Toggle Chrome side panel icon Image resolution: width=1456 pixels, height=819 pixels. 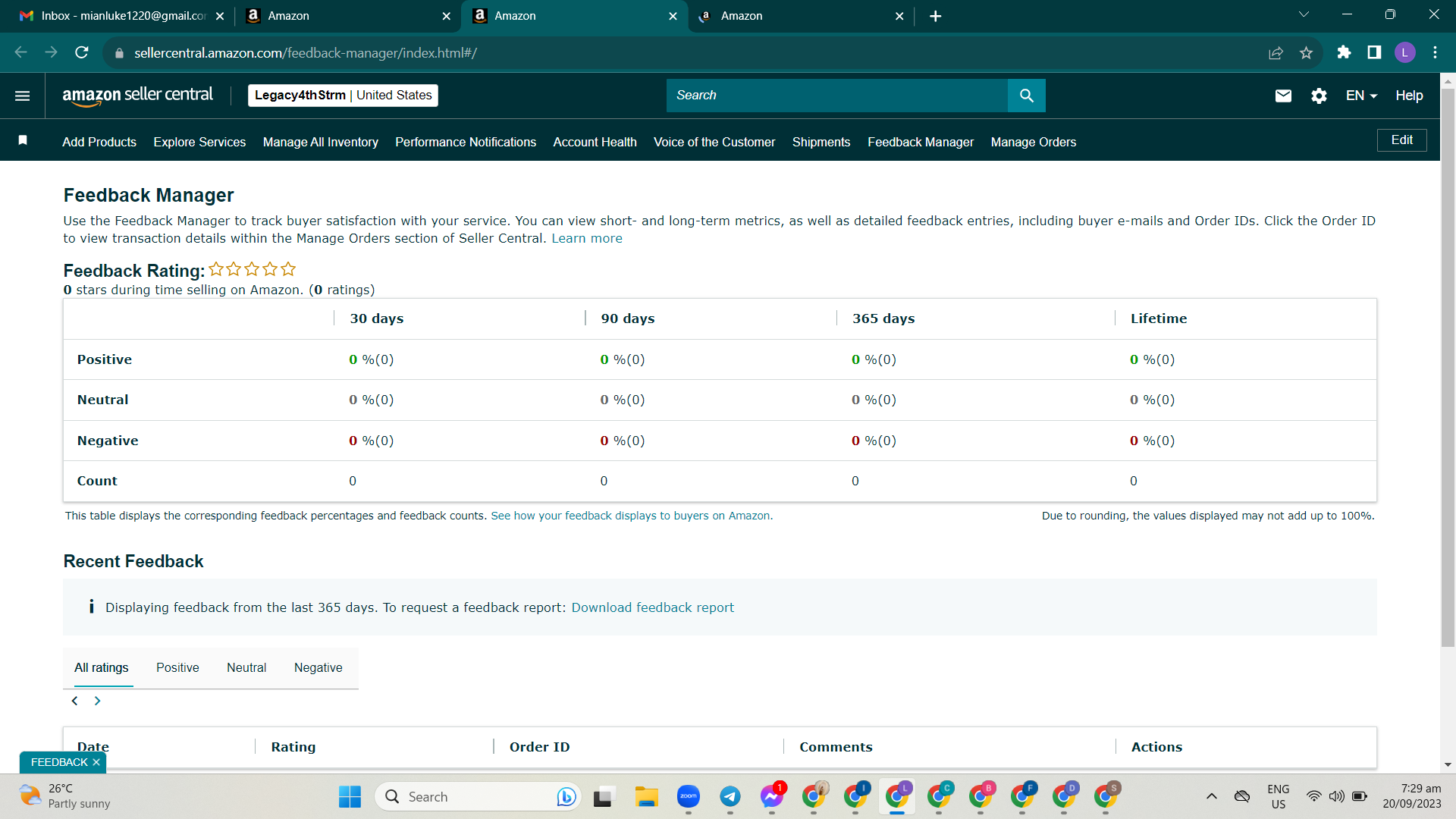1374,52
